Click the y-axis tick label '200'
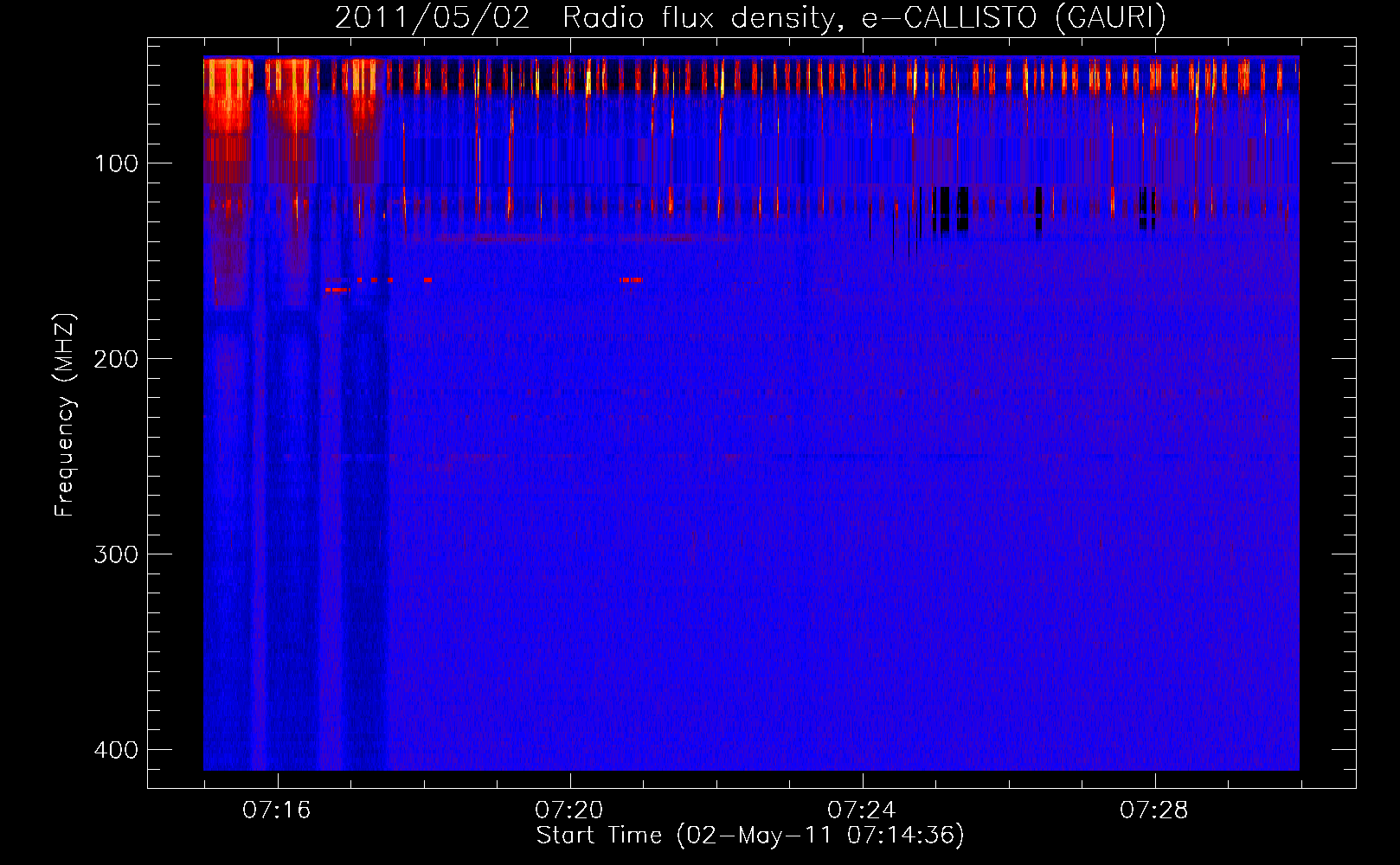Image resolution: width=1400 pixels, height=865 pixels. (116, 359)
